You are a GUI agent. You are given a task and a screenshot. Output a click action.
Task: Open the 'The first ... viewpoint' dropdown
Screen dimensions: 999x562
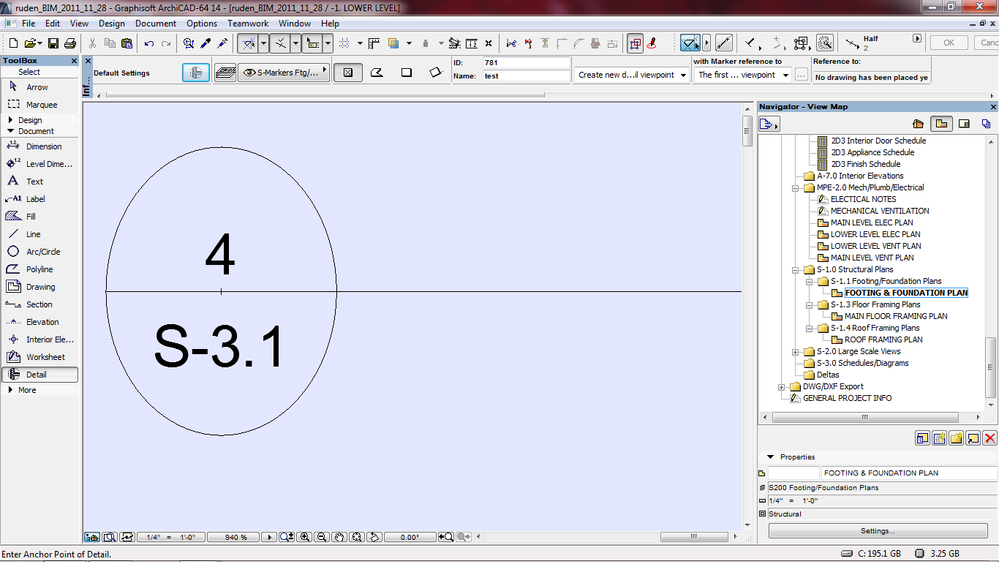[742, 75]
